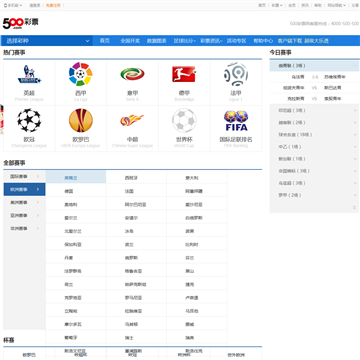Open the Champions League star-ball icon
360x360 pixels.
(29, 120)
